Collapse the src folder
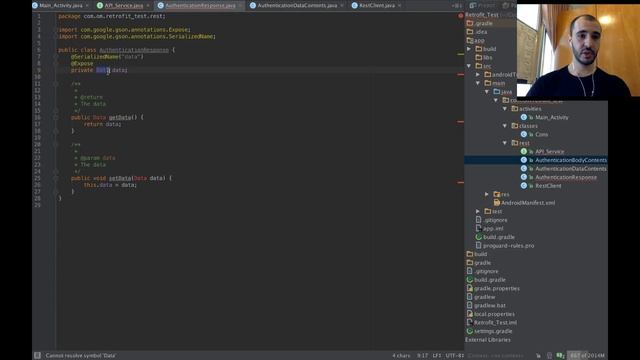This screenshot has width=640, height=360. [469, 66]
